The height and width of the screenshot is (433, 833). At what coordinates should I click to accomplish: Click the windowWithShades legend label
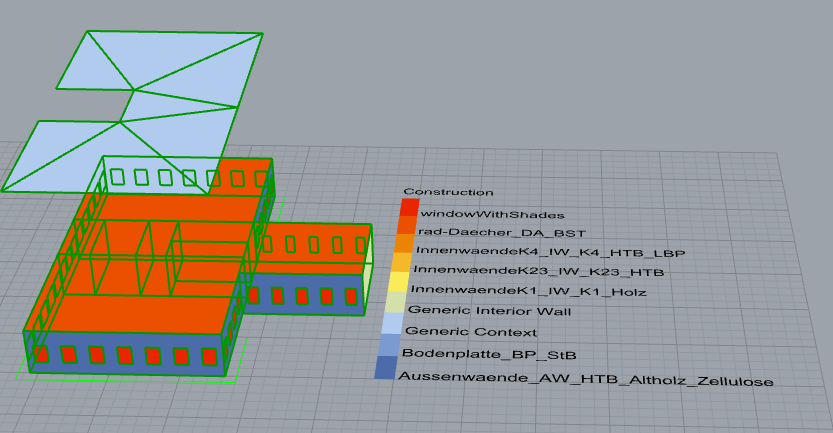click(492, 215)
